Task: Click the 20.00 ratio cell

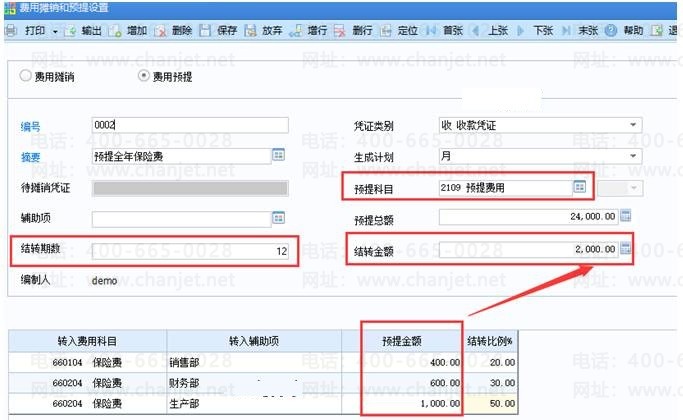Action: (x=490, y=362)
